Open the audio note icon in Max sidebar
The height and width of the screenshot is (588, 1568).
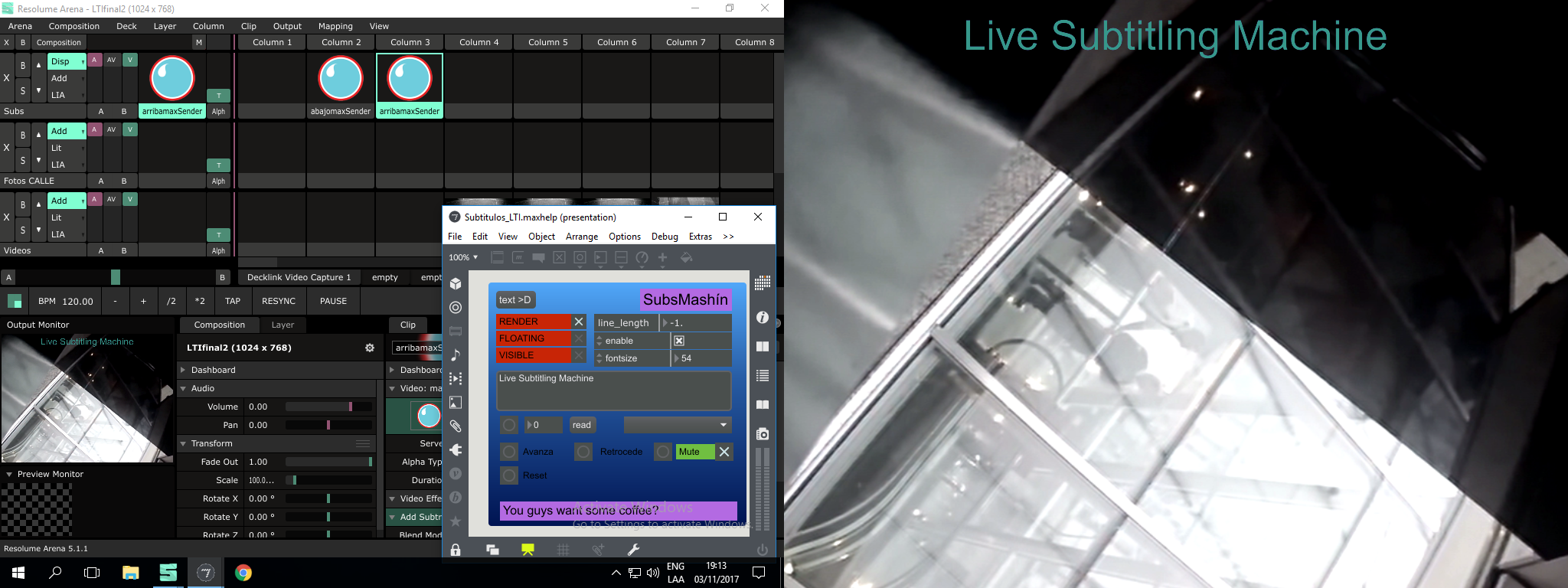pos(456,354)
